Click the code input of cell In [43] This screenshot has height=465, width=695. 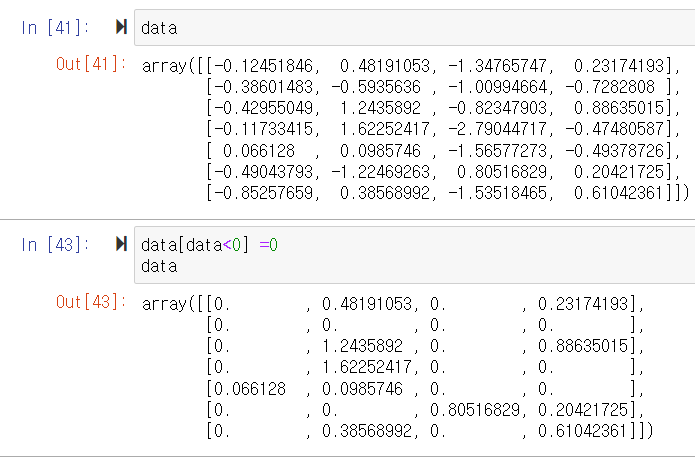pos(414,255)
